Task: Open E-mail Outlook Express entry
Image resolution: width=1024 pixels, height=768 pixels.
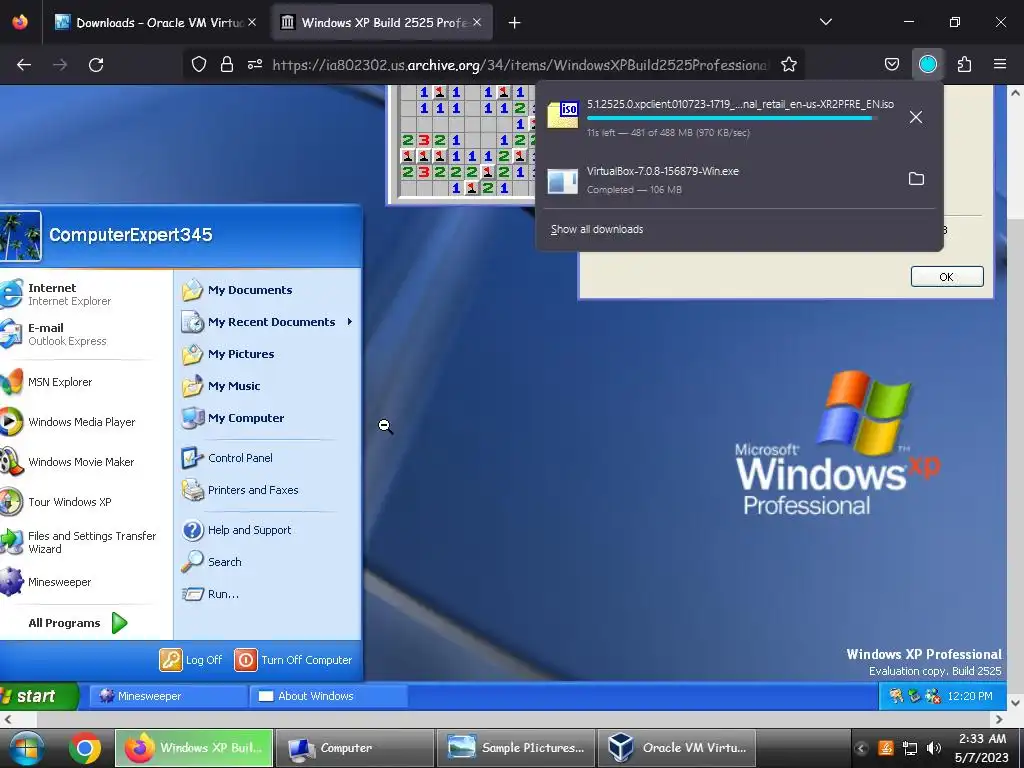Action: (78, 334)
